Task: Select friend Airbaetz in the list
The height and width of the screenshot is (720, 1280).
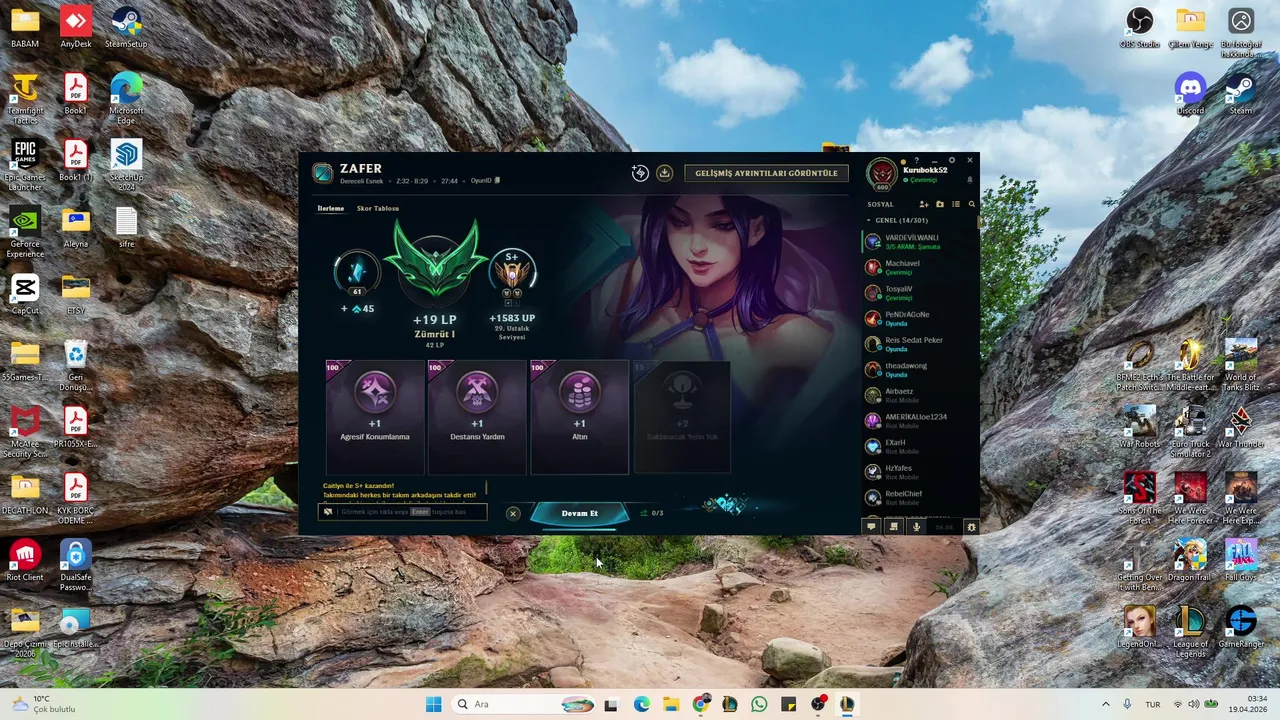Action: (x=920, y=395)
